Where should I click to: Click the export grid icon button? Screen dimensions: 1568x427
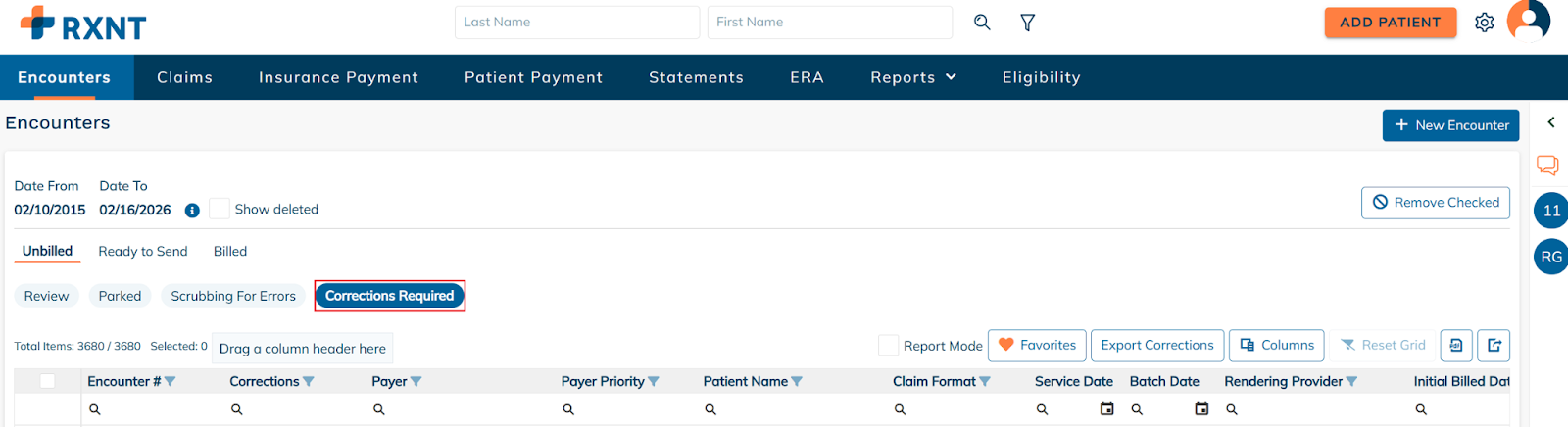click(x=1494, y=345)
